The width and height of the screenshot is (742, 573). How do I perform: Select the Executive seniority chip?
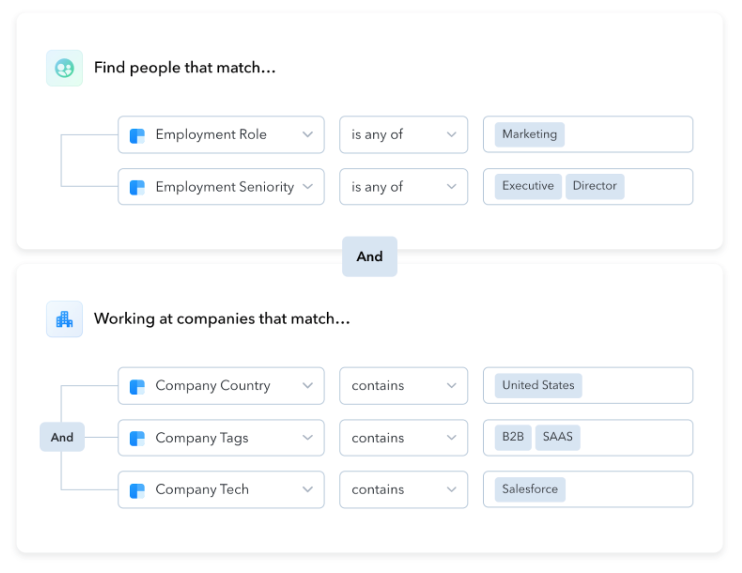pos(527,186)
